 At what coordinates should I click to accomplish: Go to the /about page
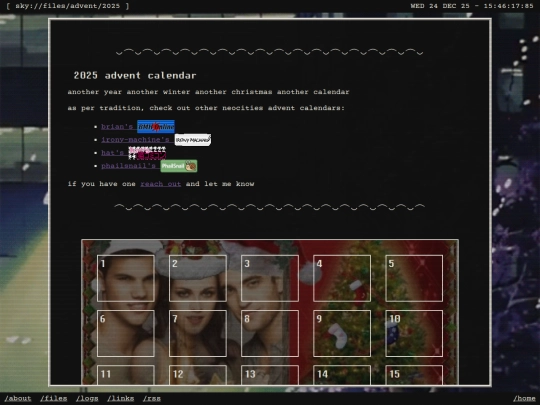pos(18,398)
